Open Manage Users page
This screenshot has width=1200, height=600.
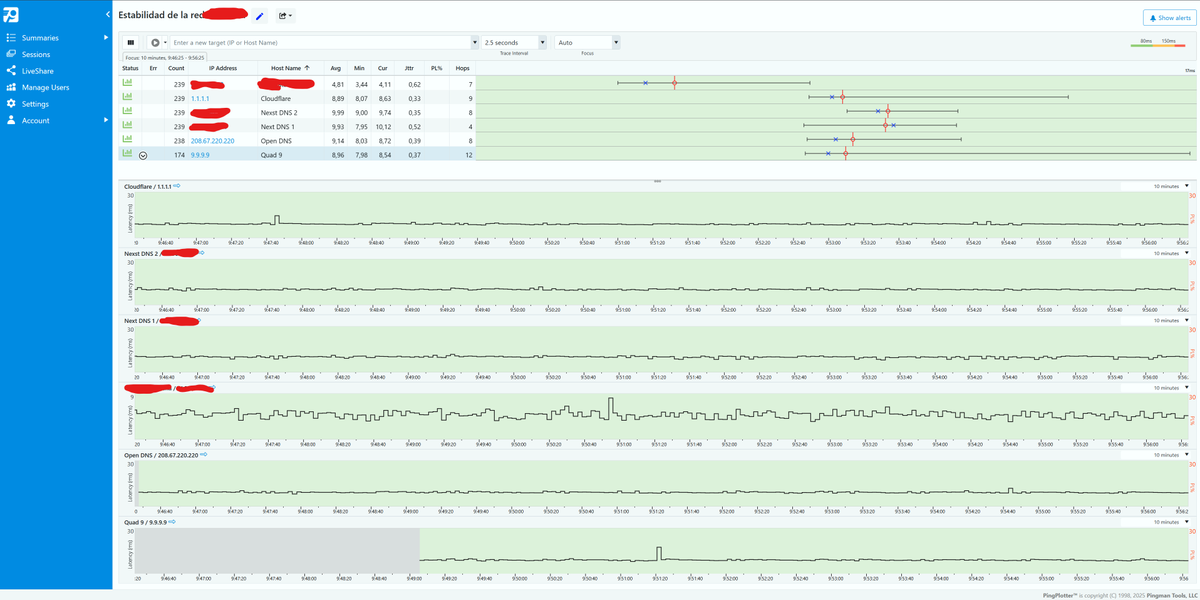(x=45, y=87)
